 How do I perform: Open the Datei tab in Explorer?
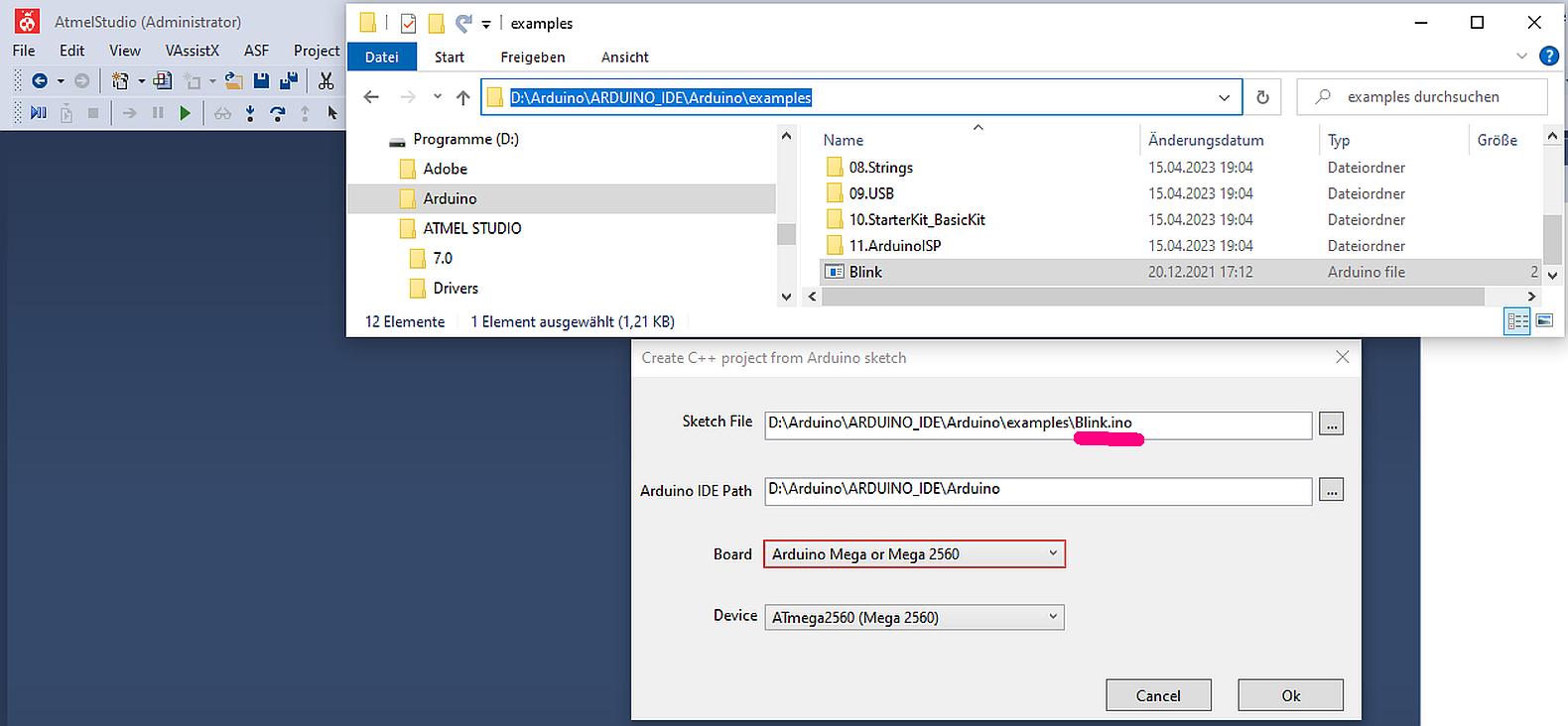(382, 57)
